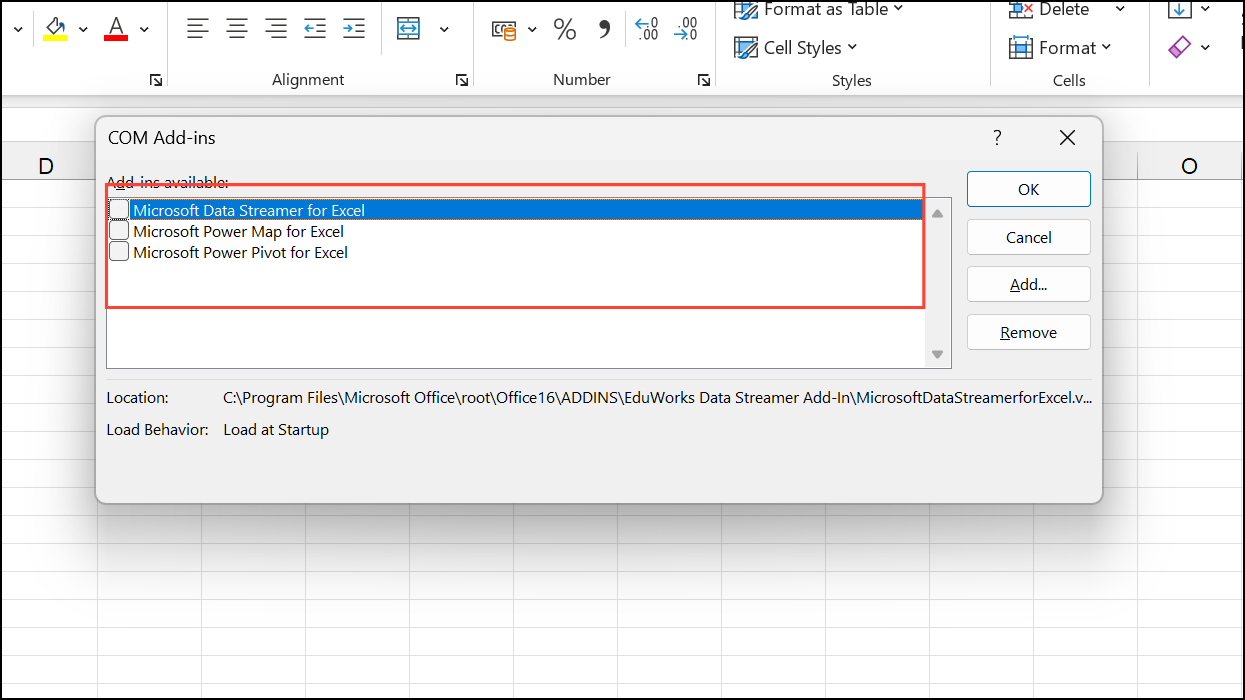Expand the Format dropdown in Cells group
The height and width of the screenshot is (700, 1245).
coord(1061,47)
